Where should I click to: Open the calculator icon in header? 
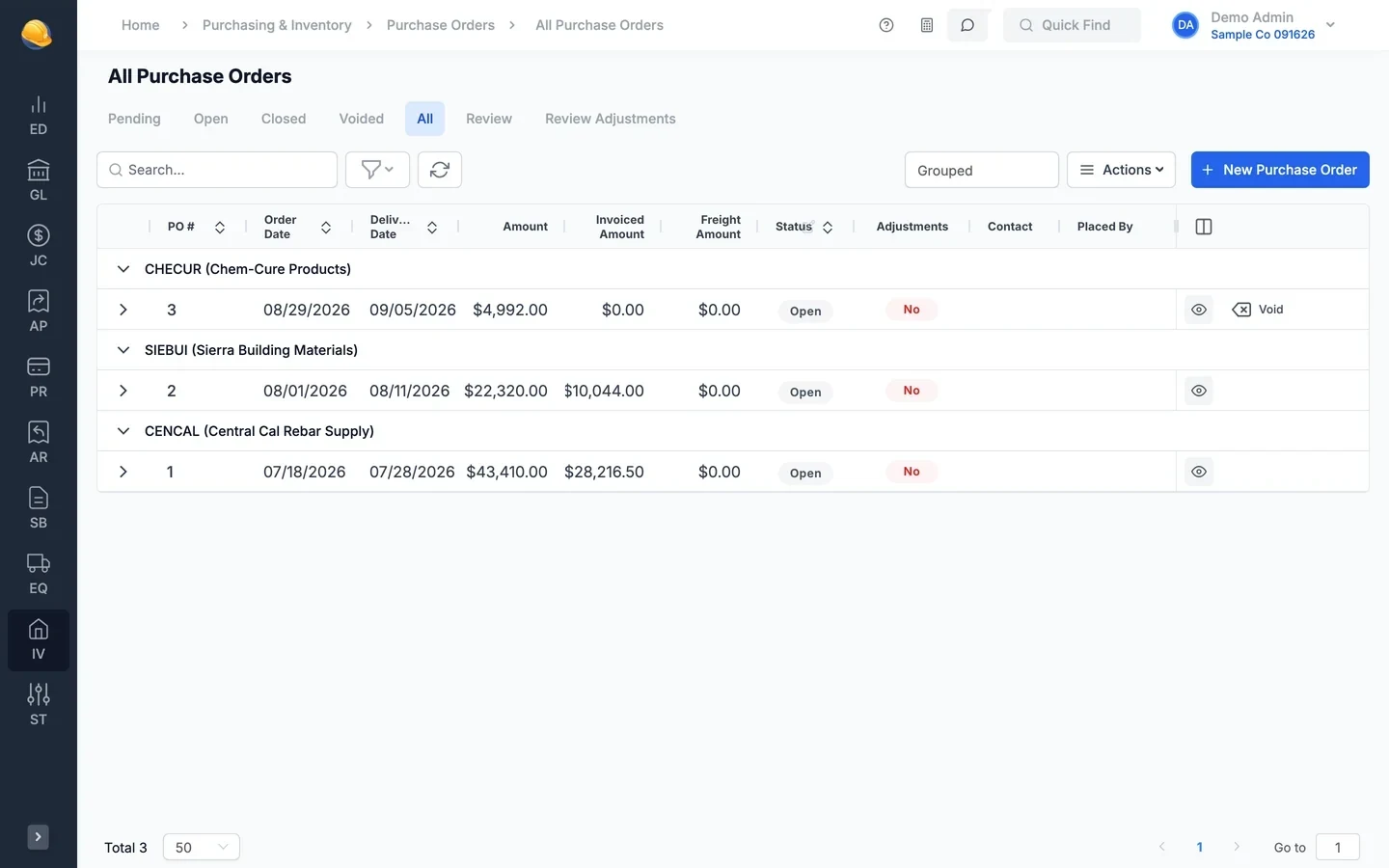[927, 25]
